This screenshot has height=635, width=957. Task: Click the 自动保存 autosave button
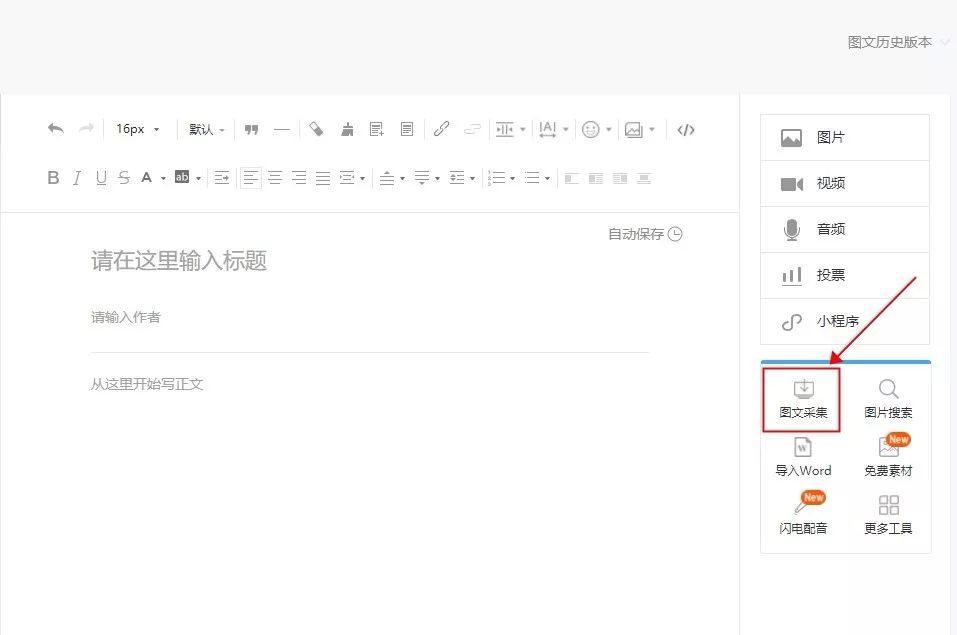(645, 234)
